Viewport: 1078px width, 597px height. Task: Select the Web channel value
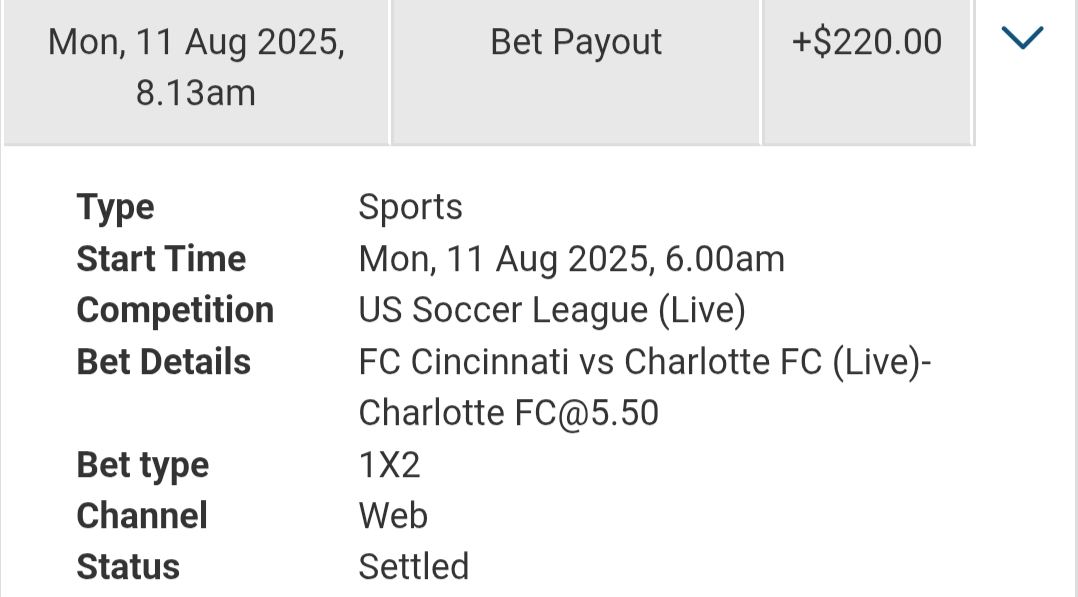click(393, 516)
